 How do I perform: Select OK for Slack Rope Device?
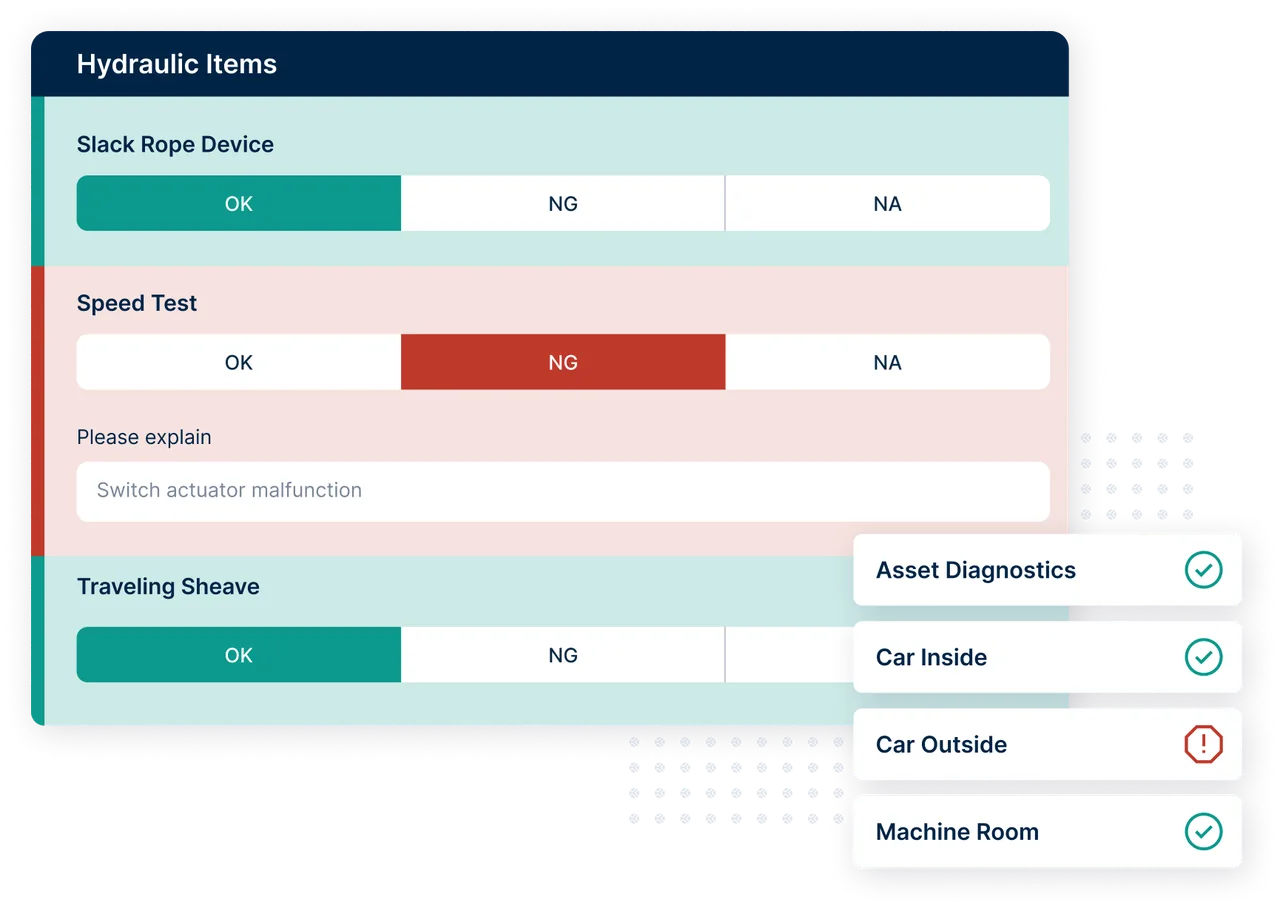[239, 203]
